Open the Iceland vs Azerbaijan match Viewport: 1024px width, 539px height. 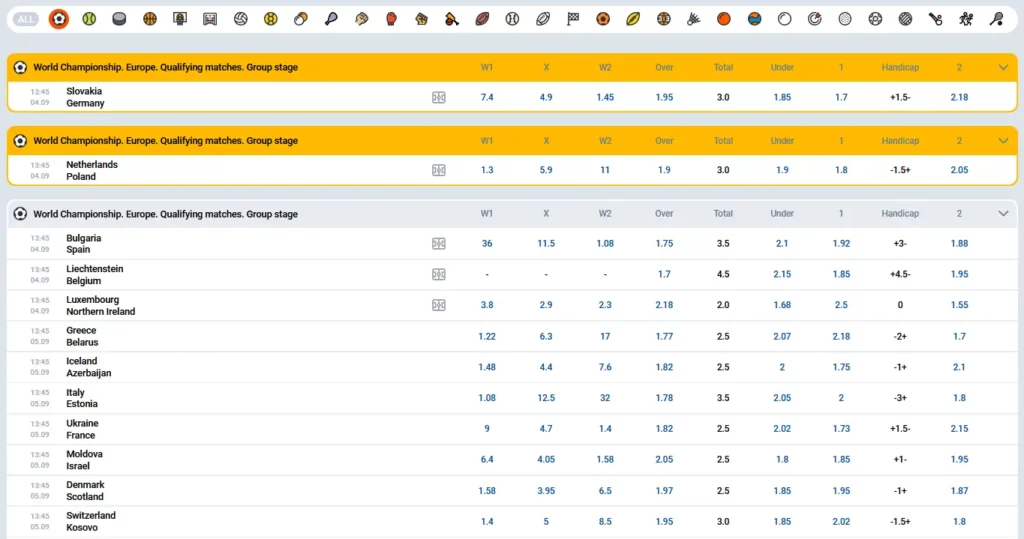tap(89, 367)
